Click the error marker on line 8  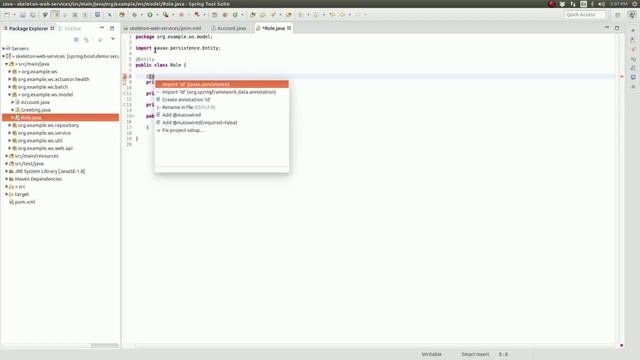point(125,76)
